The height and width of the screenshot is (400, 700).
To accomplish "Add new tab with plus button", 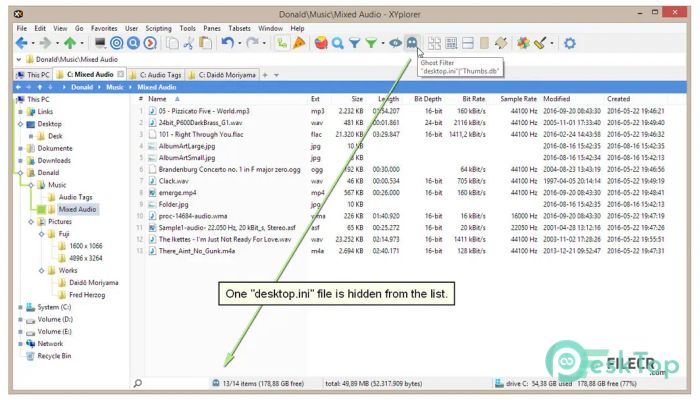I will pyautogui.click(x=265, y=75).
